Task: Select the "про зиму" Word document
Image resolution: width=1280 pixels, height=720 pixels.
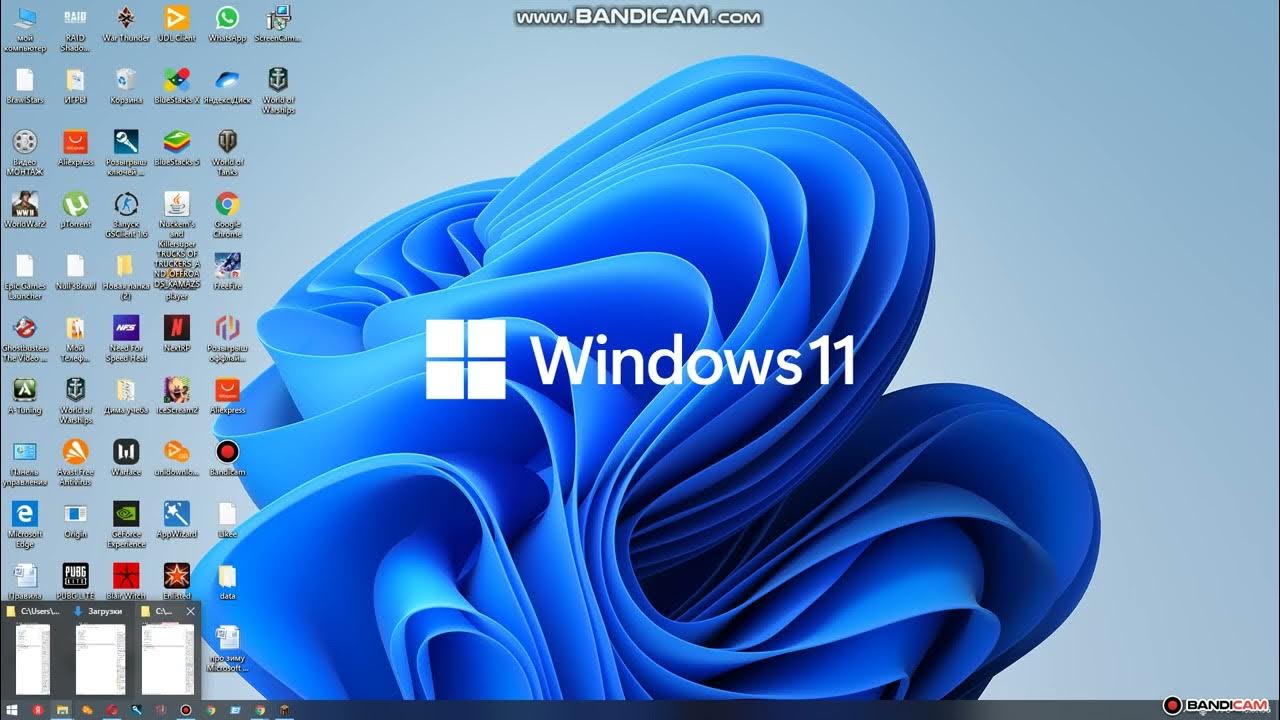Action: 227,649
